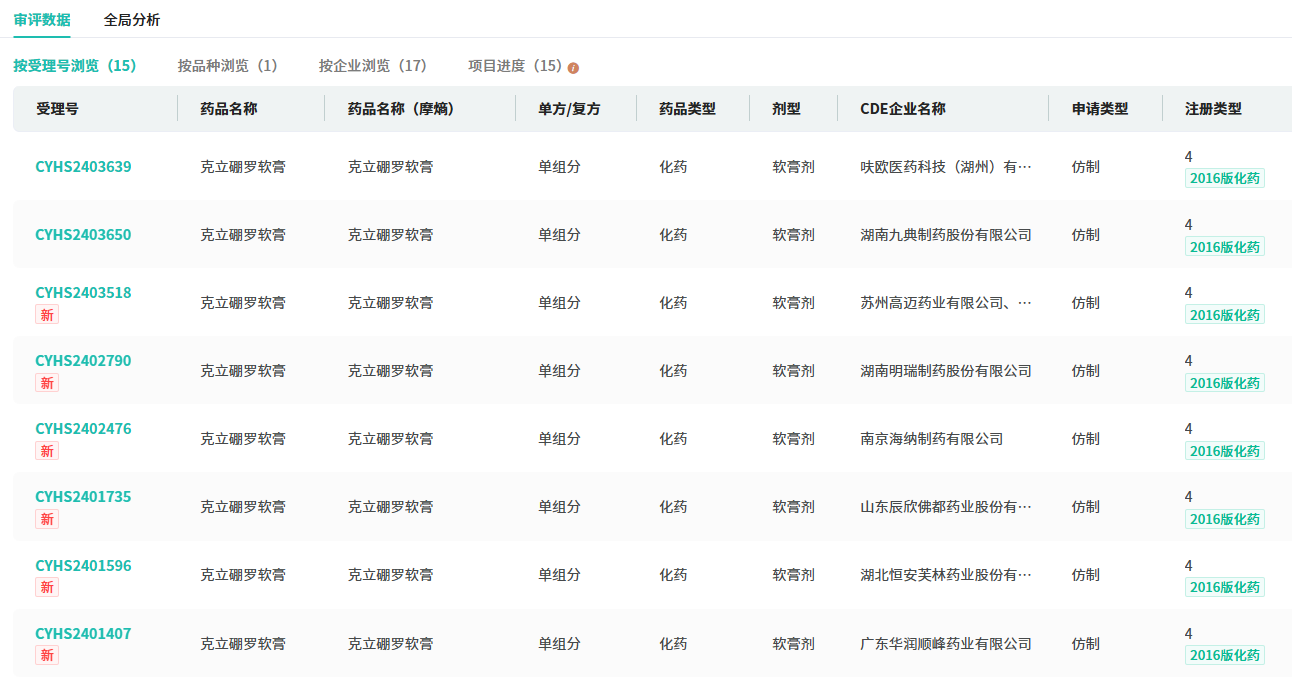The width and height of the screenshot is (1292, 693).
Task: Click 克立硼罗软膏 drug name in CYHS2401596 row
Action: pyautogui.click(x=243, y=575)
